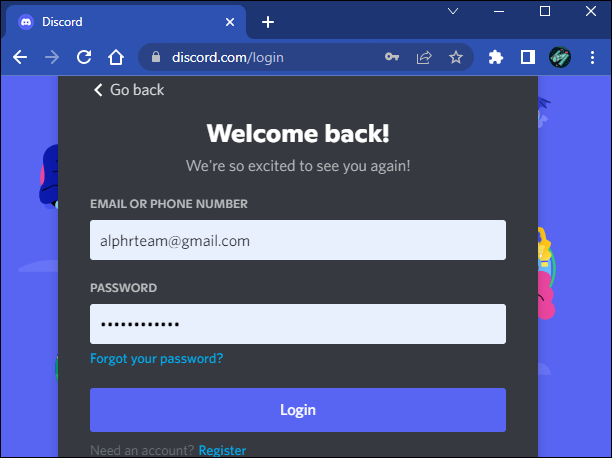Image resolution: width=612 pixels, height=458 pixels.
Task: Open the extensions puzzle icon
Action: (x=496, y=57)
